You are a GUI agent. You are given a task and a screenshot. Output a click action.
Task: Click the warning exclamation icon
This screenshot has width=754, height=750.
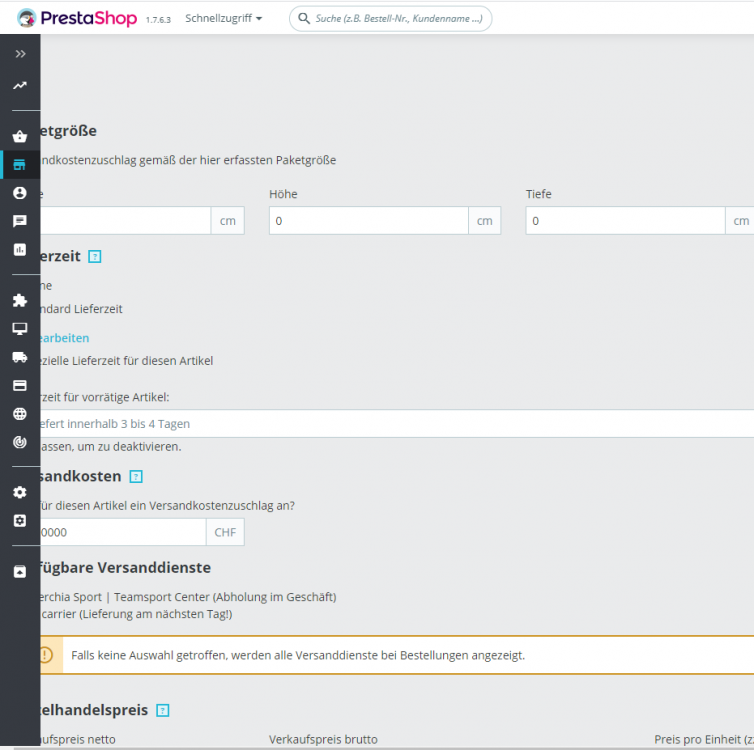click(x=46, y=655)
